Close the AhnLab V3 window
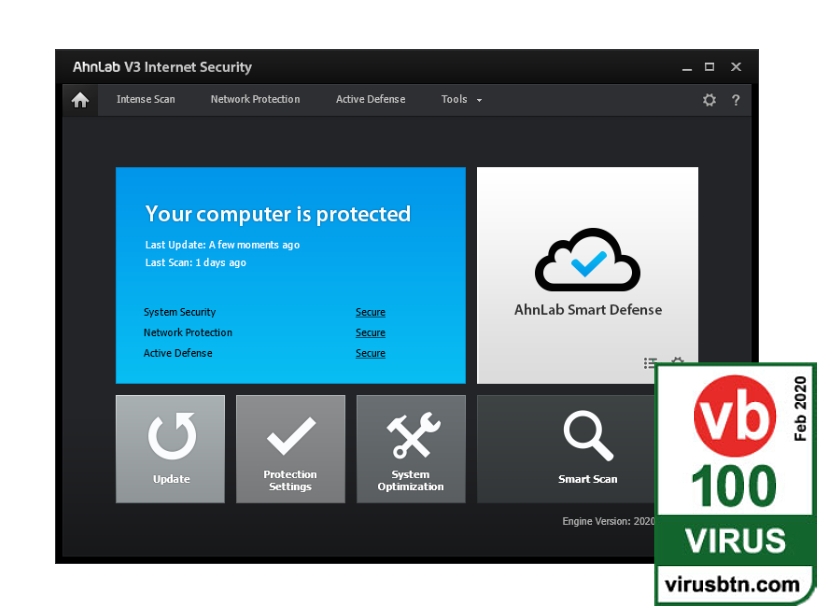832x614 pixels. (736, 67)
